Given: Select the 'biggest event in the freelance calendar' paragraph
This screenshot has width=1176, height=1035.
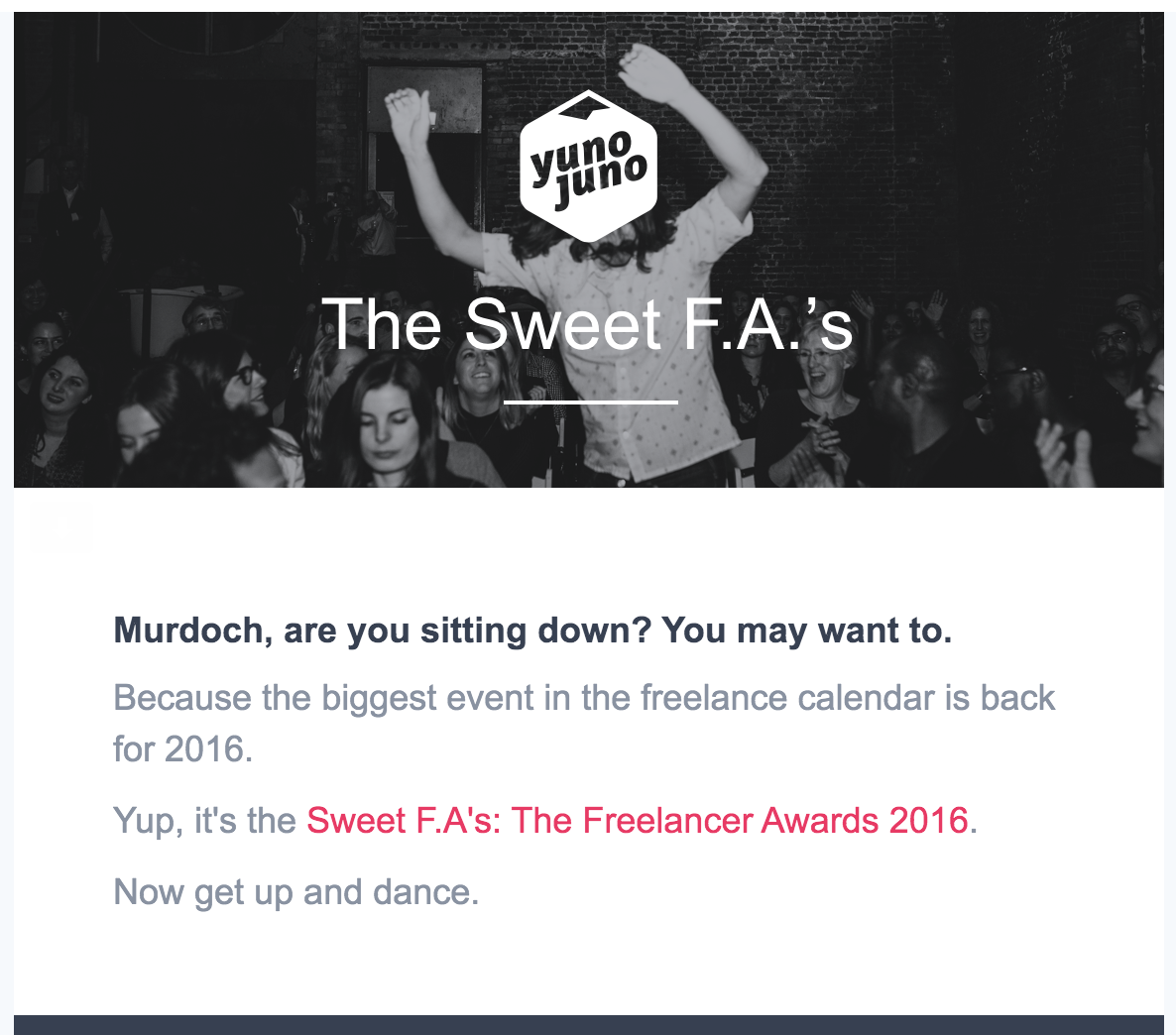Looking at the screenshot, I should pos(584,698).
